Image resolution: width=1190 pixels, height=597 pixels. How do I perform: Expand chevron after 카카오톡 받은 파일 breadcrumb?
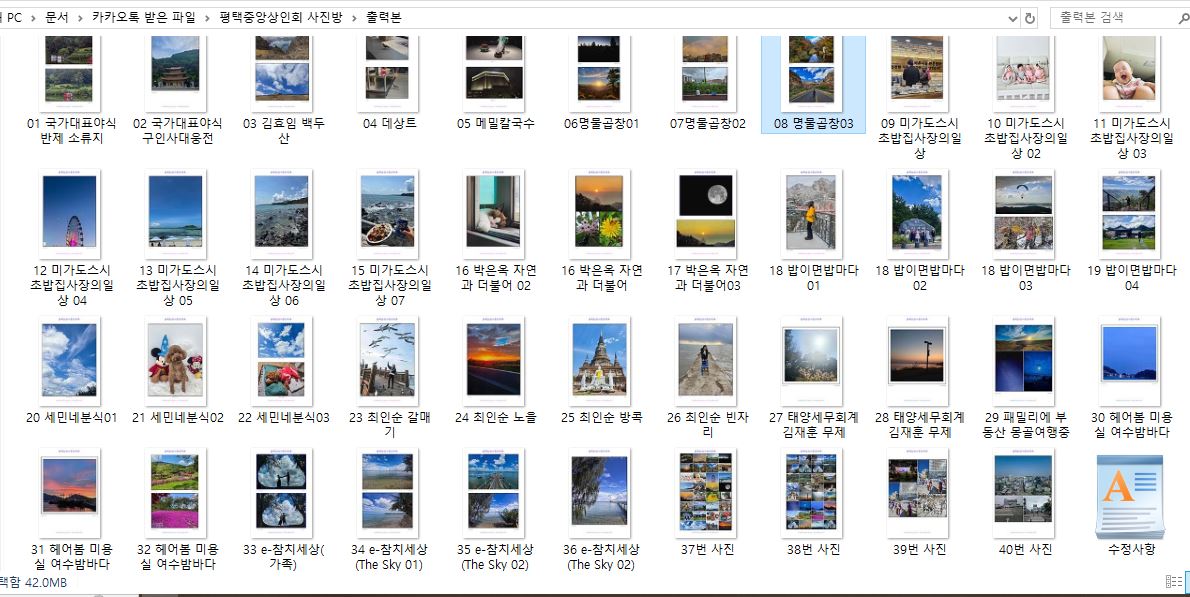(208, 18)
